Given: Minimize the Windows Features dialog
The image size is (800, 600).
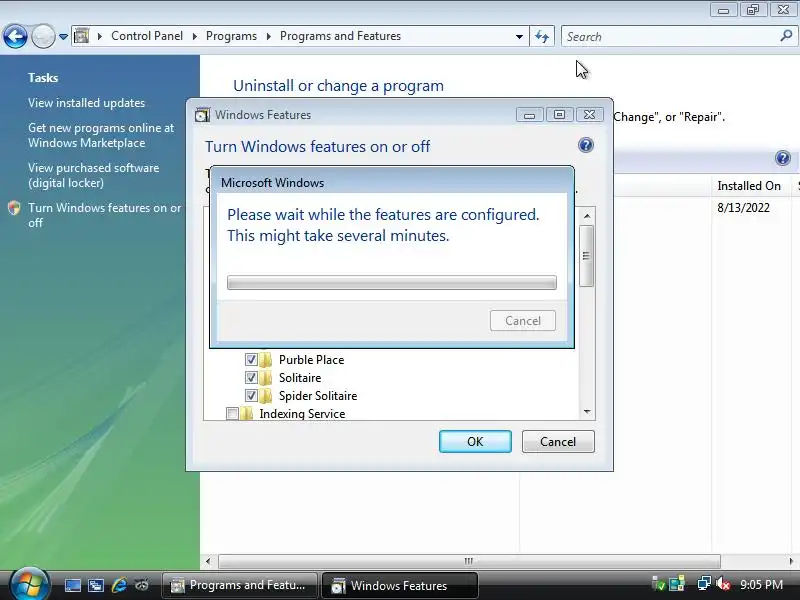Looking at the screenshot, I should [x=529, y=115].
